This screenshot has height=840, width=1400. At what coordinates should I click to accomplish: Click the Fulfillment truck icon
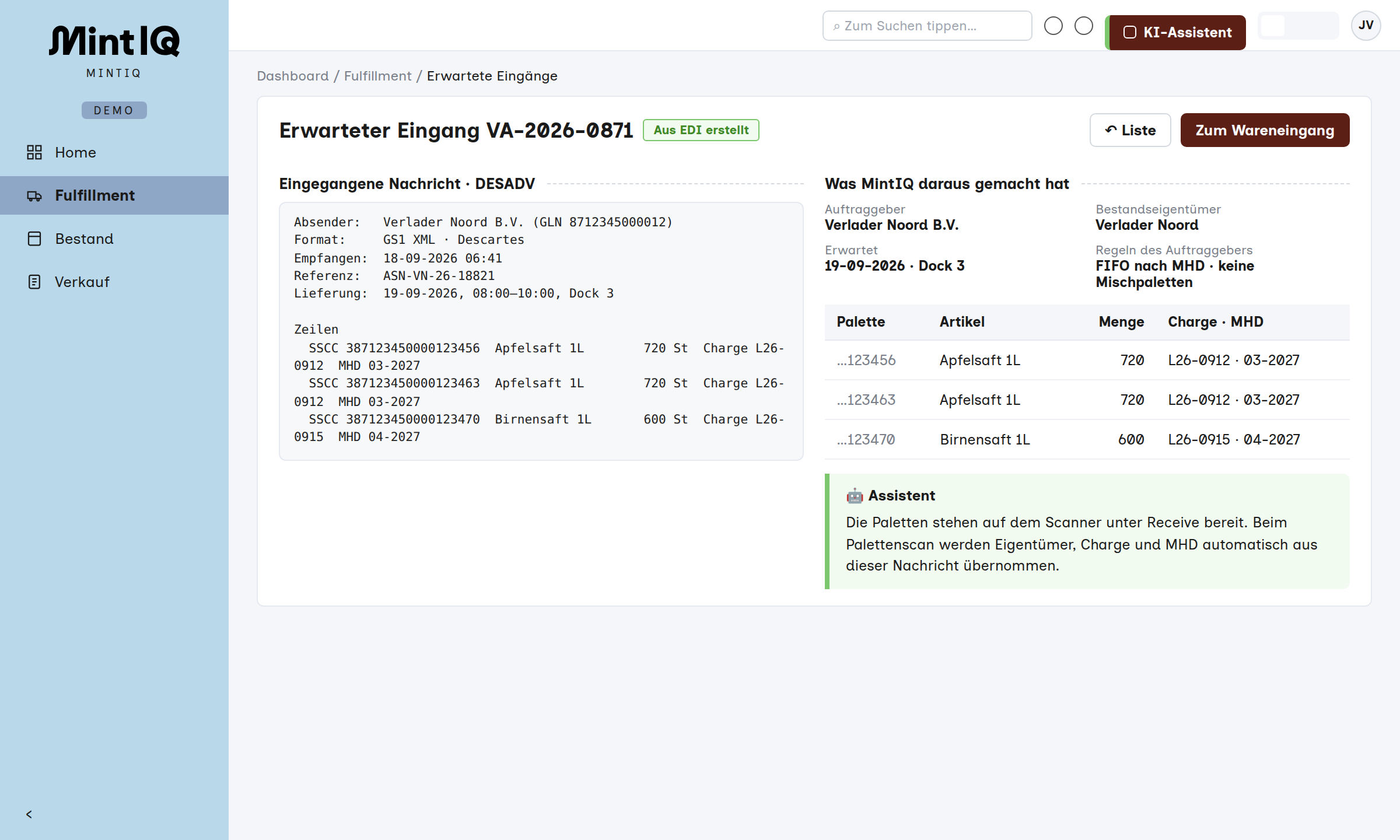point(34,195)
